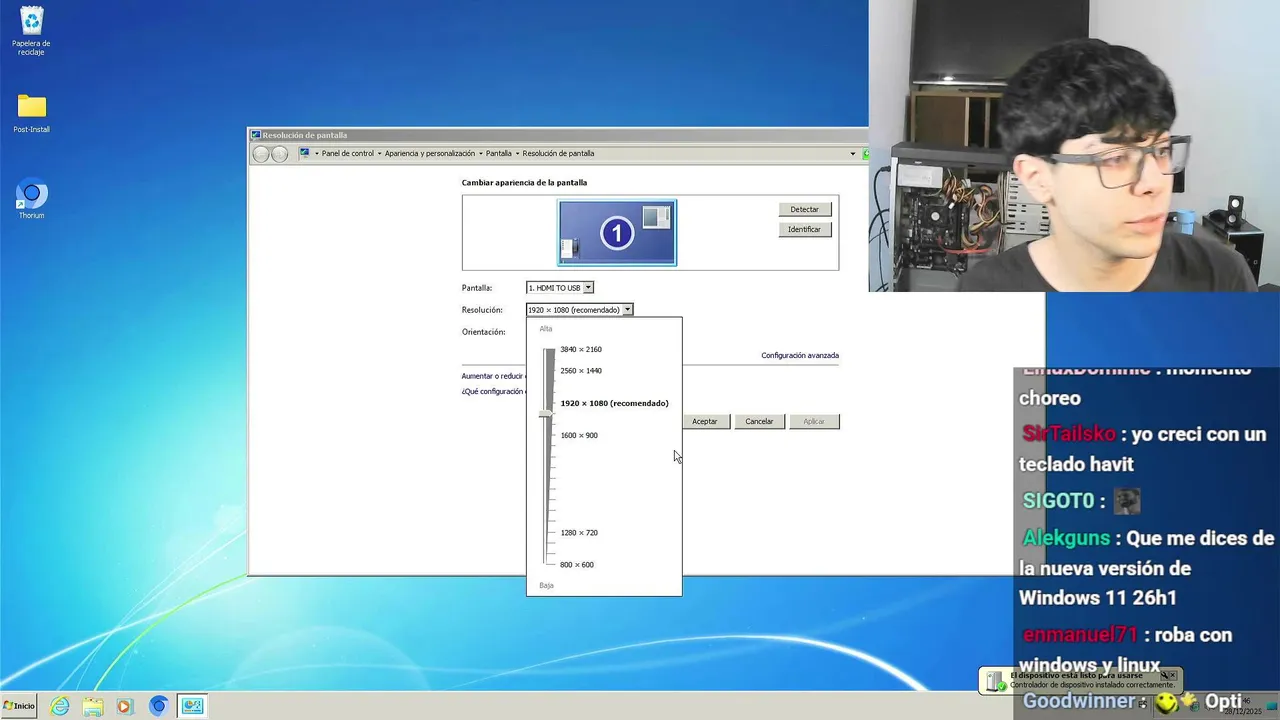Image resolution: width=1280 pixels, height=720 pixels.
Task: Set slider to 3840 × 2160
Action: [x=581, y=349]
